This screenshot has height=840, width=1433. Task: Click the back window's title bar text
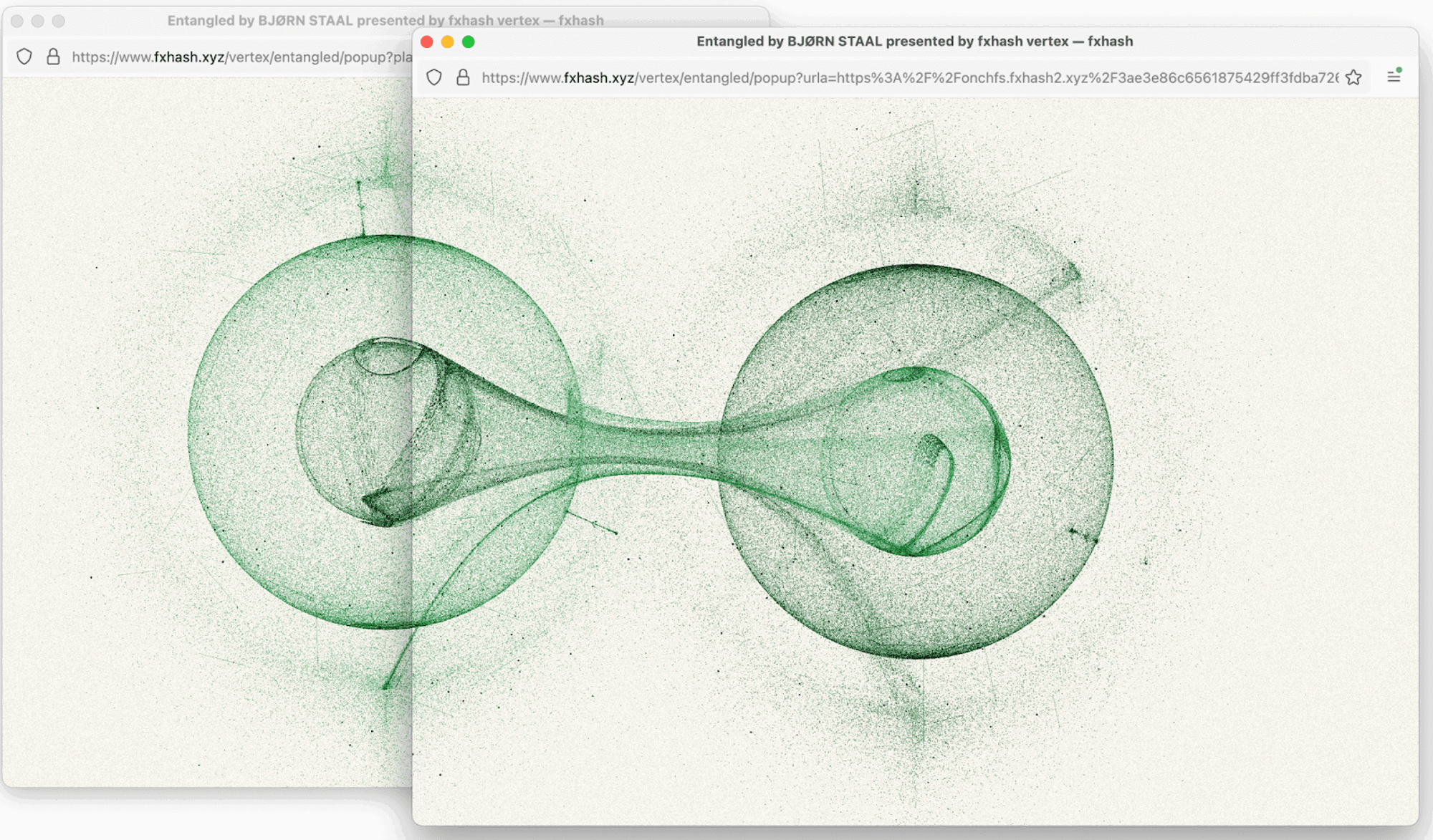coord(385,21)
